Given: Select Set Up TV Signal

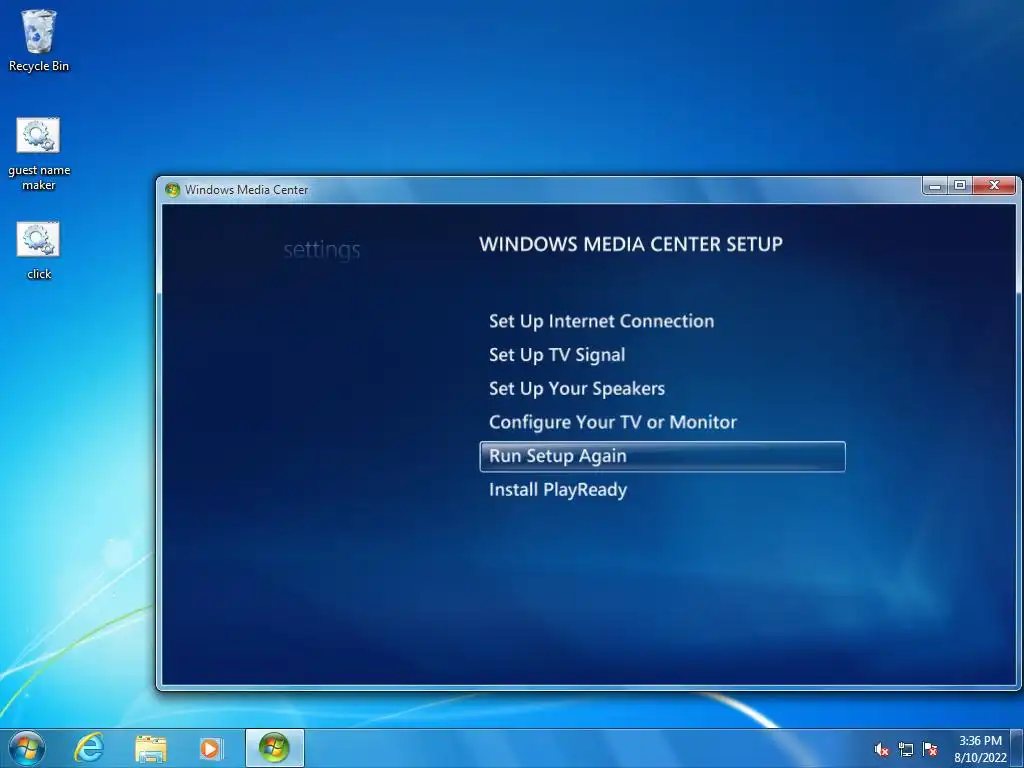Looking at the screenshot, I should pos(557,355).
